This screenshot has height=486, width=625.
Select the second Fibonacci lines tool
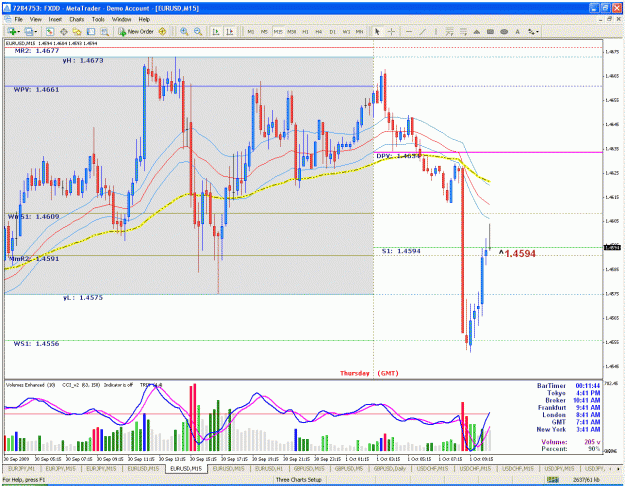463,31
